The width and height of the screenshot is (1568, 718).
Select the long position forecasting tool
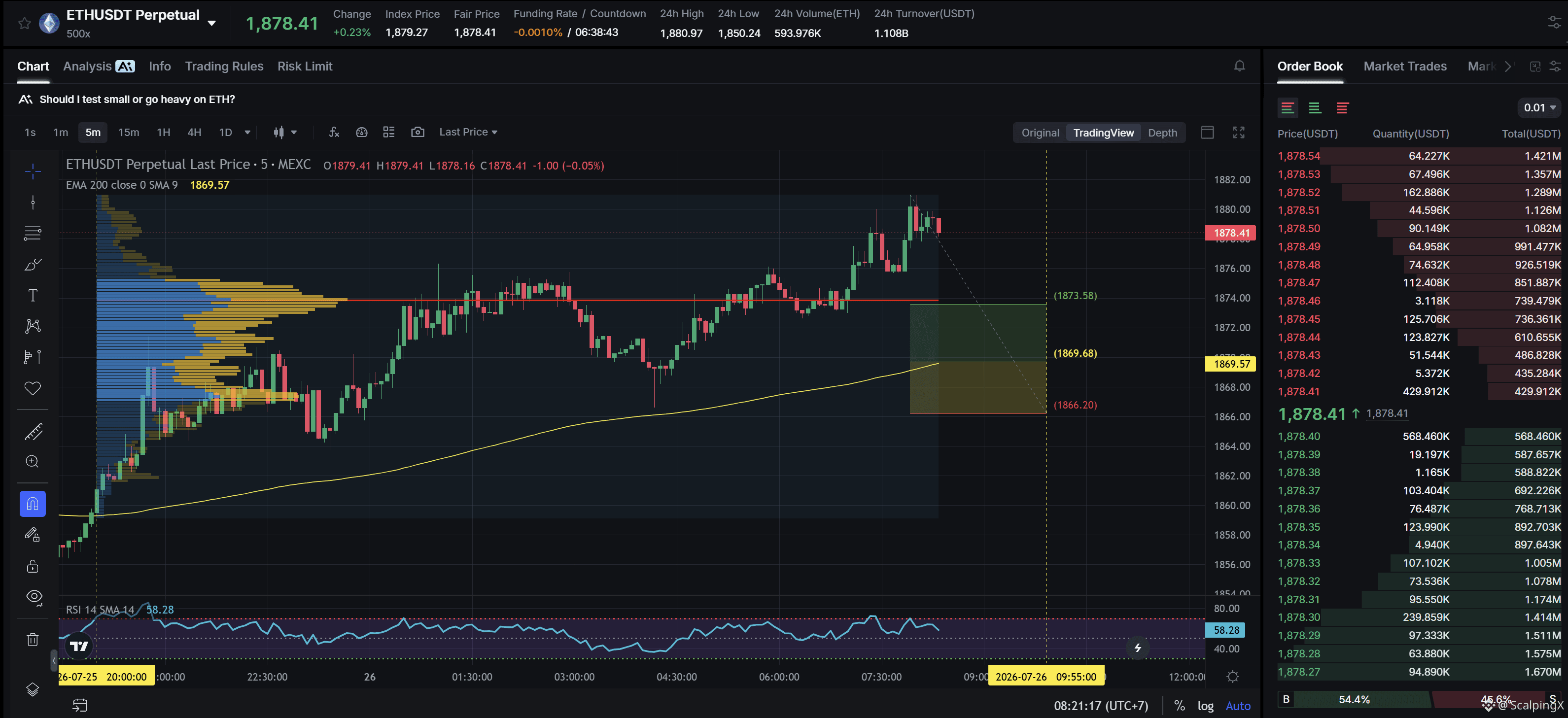click(x=33, y=357)
